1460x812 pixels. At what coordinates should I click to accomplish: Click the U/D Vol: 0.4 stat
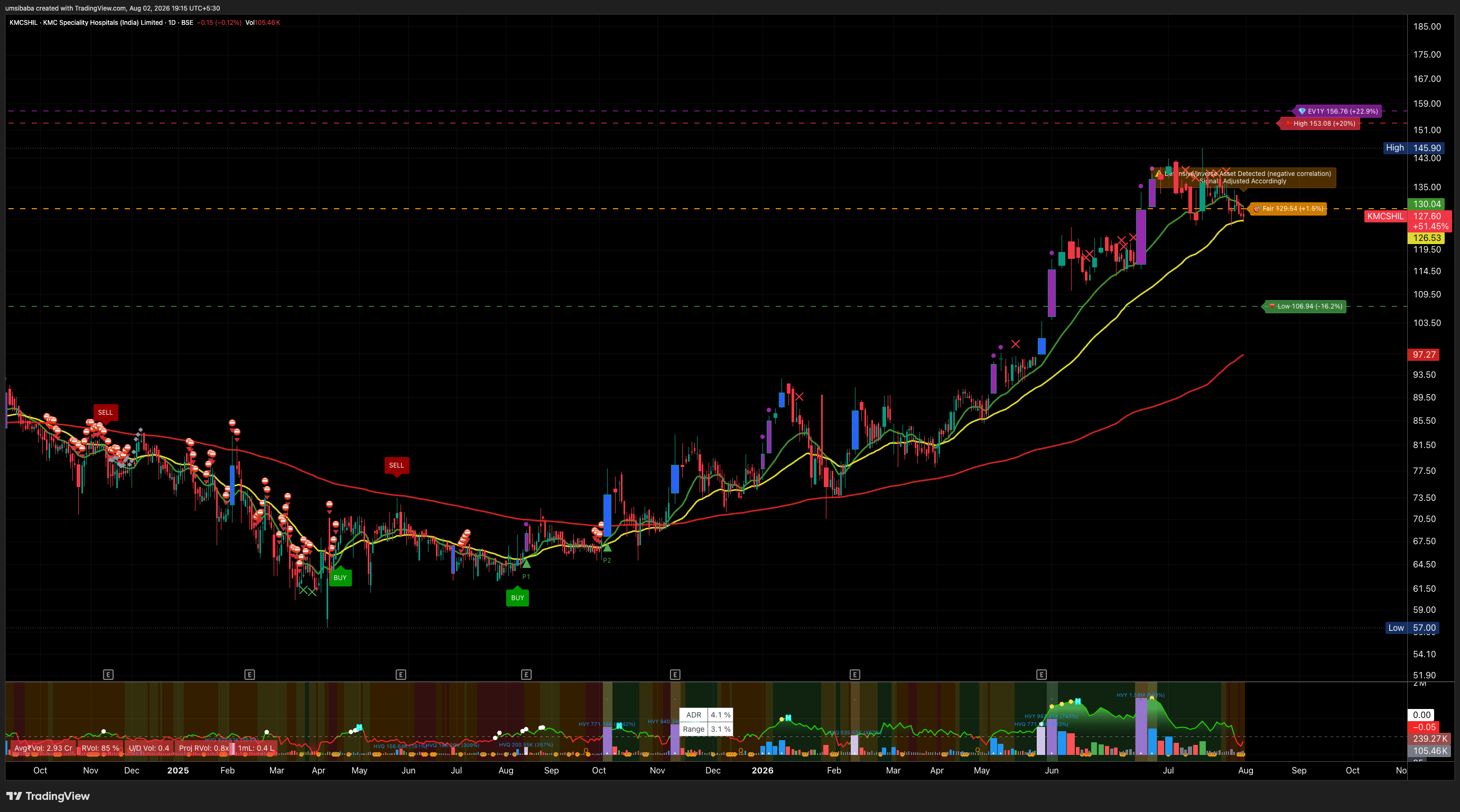(x=149, y=748)
